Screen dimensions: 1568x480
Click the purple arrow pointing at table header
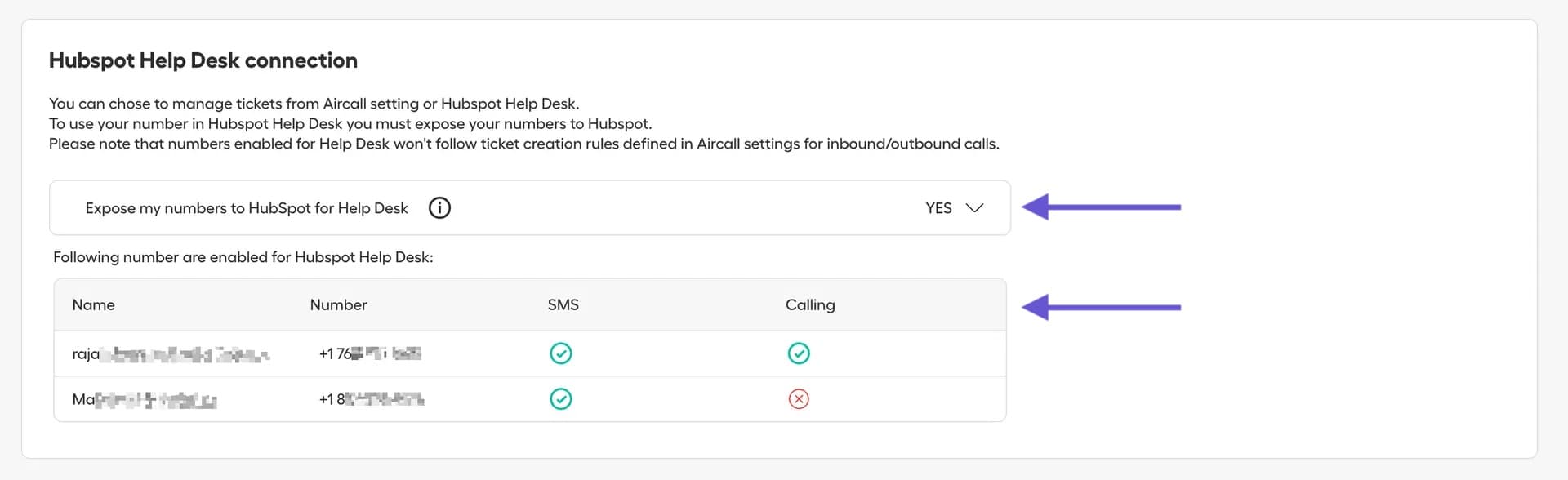pos(1101,308)
